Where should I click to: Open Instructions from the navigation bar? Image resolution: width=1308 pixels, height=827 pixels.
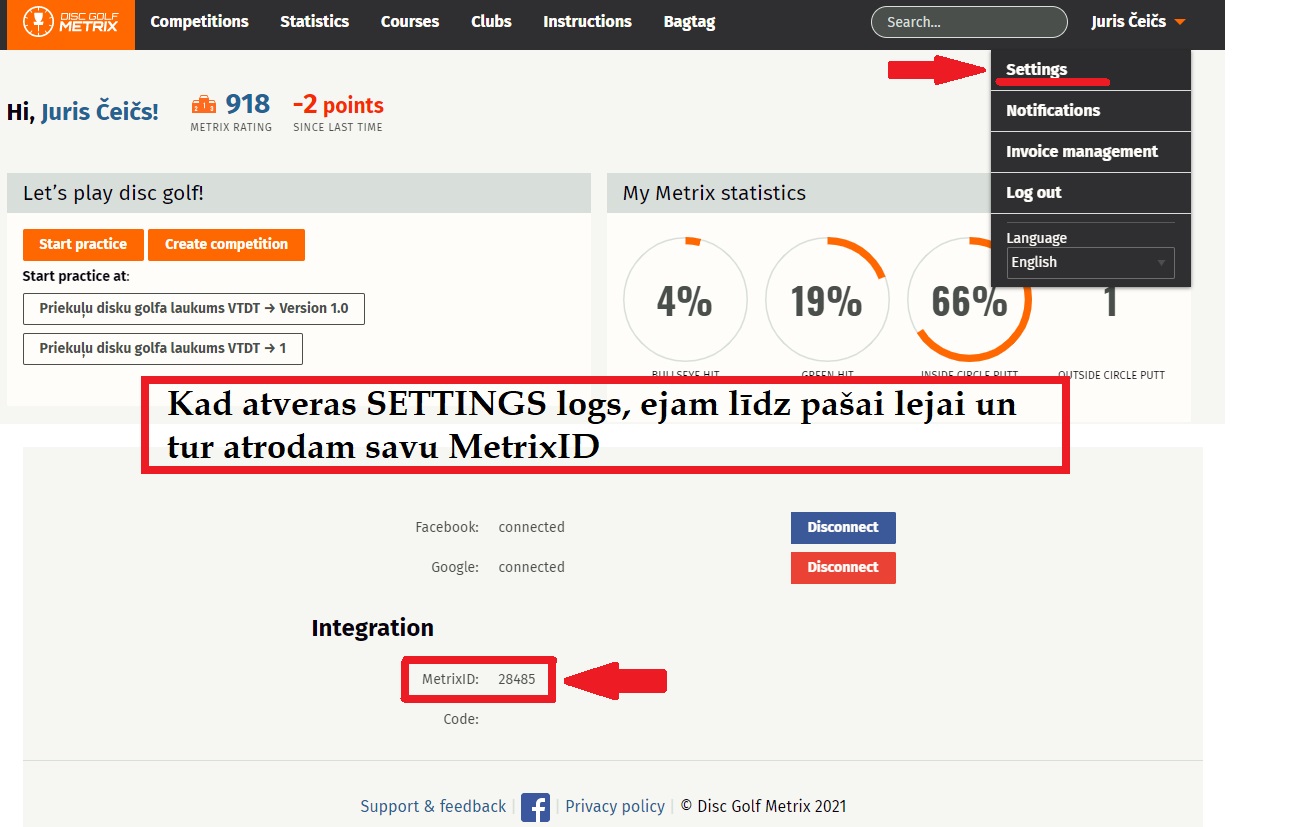[x=587, y=22]
